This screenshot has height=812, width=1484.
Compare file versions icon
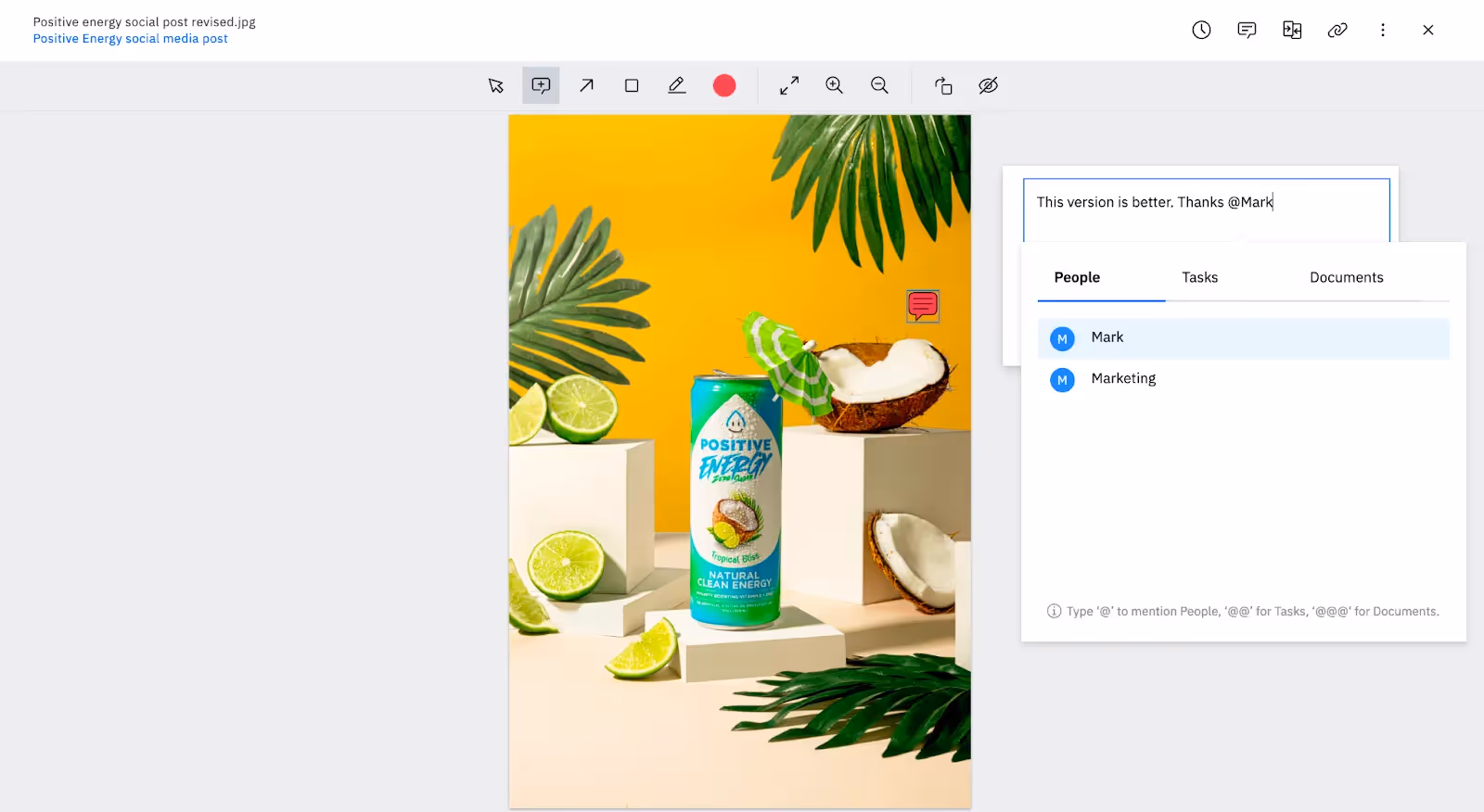pyautogui.click(x=1292, y=30)
